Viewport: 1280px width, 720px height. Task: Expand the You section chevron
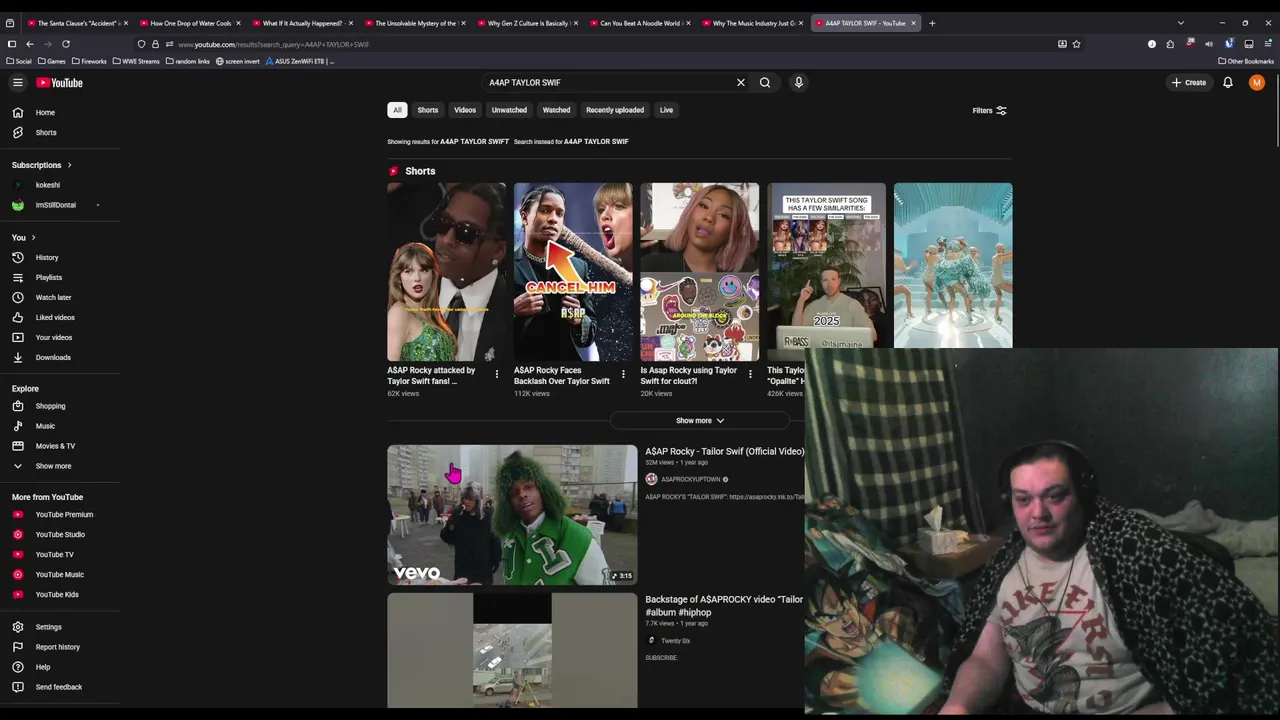(x=33, y=238)
